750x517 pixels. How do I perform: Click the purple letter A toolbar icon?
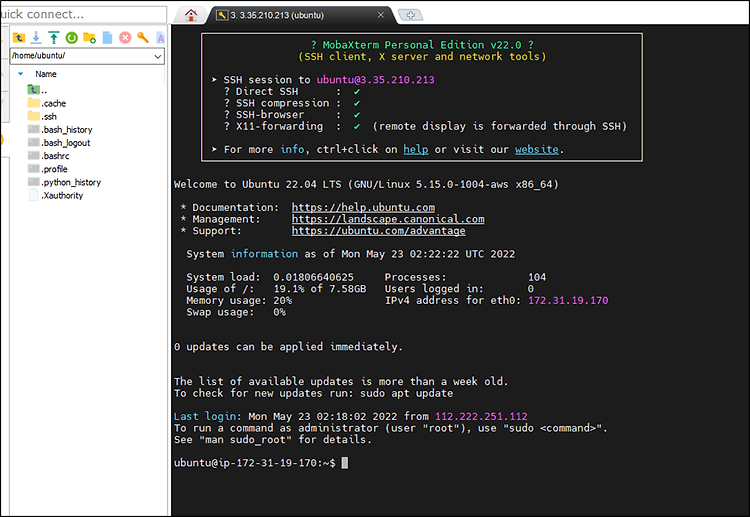point(160,38)
